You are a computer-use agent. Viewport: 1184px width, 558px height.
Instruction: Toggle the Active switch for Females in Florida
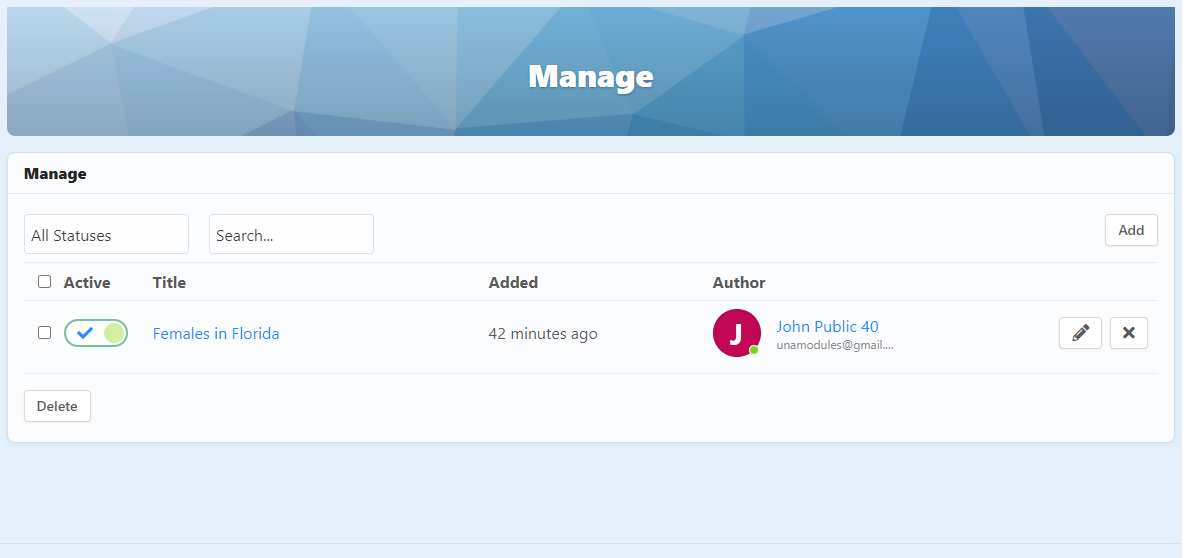[96, 333]
